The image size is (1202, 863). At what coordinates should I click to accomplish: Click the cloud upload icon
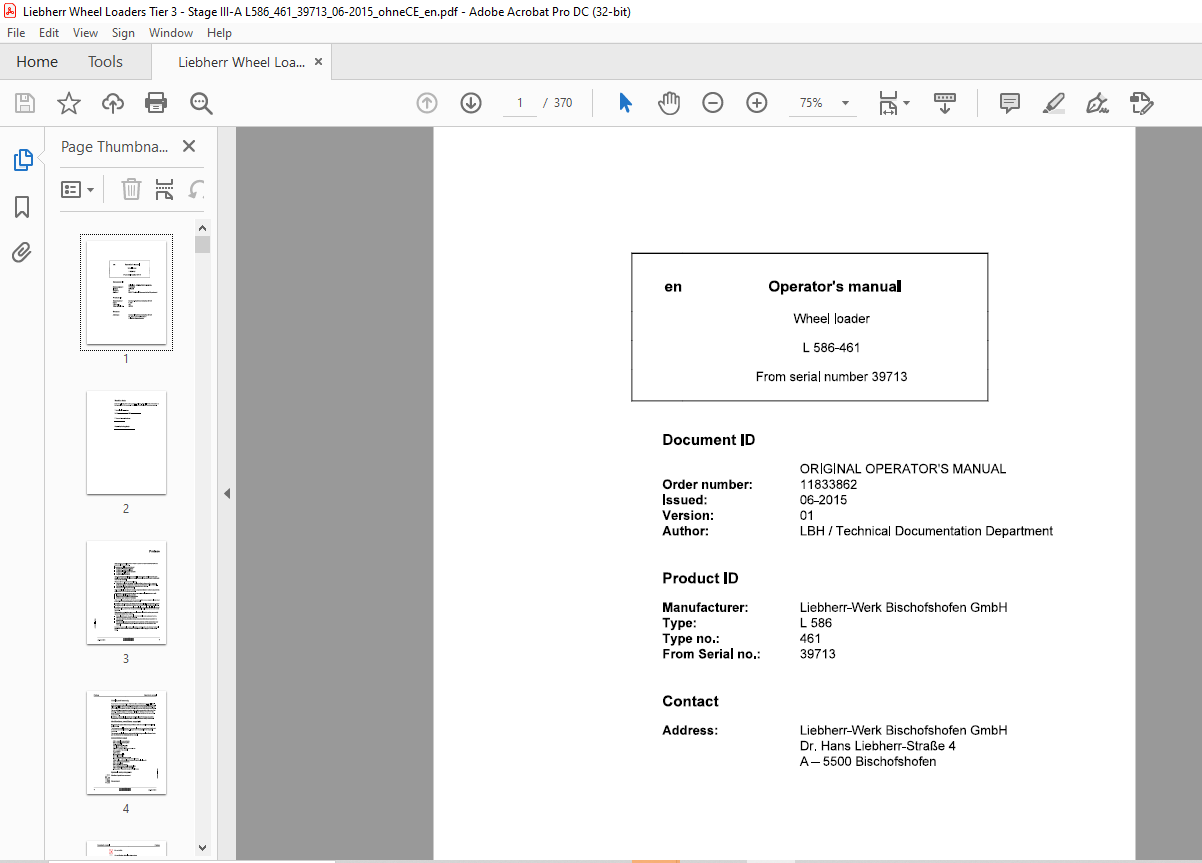click(113, 103)
